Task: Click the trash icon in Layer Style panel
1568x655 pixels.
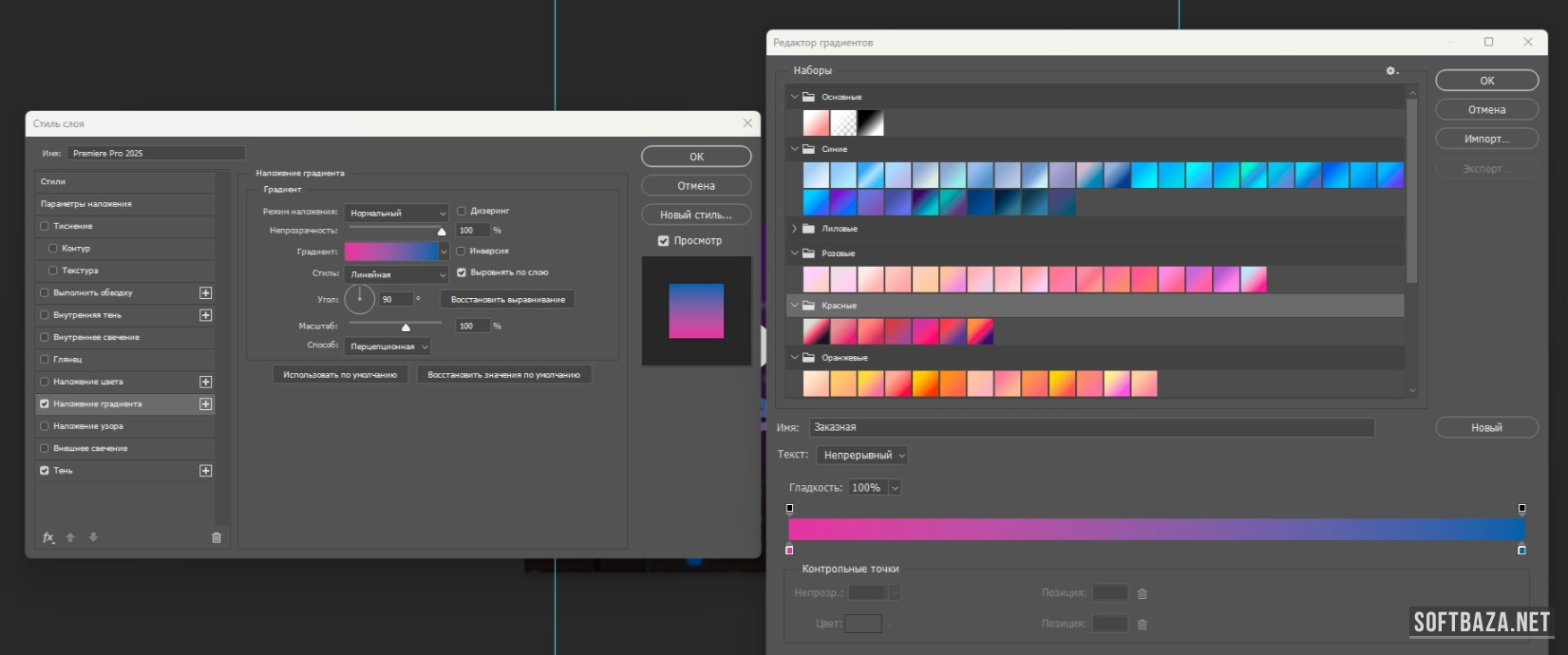Action: click(217, 537)
